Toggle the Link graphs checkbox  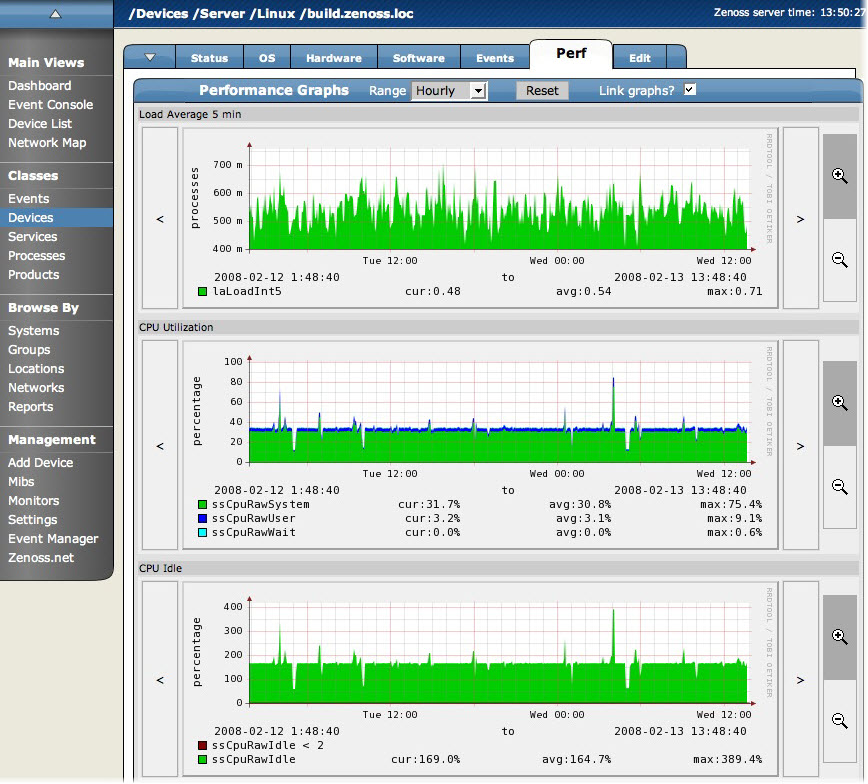pos(689,90)
